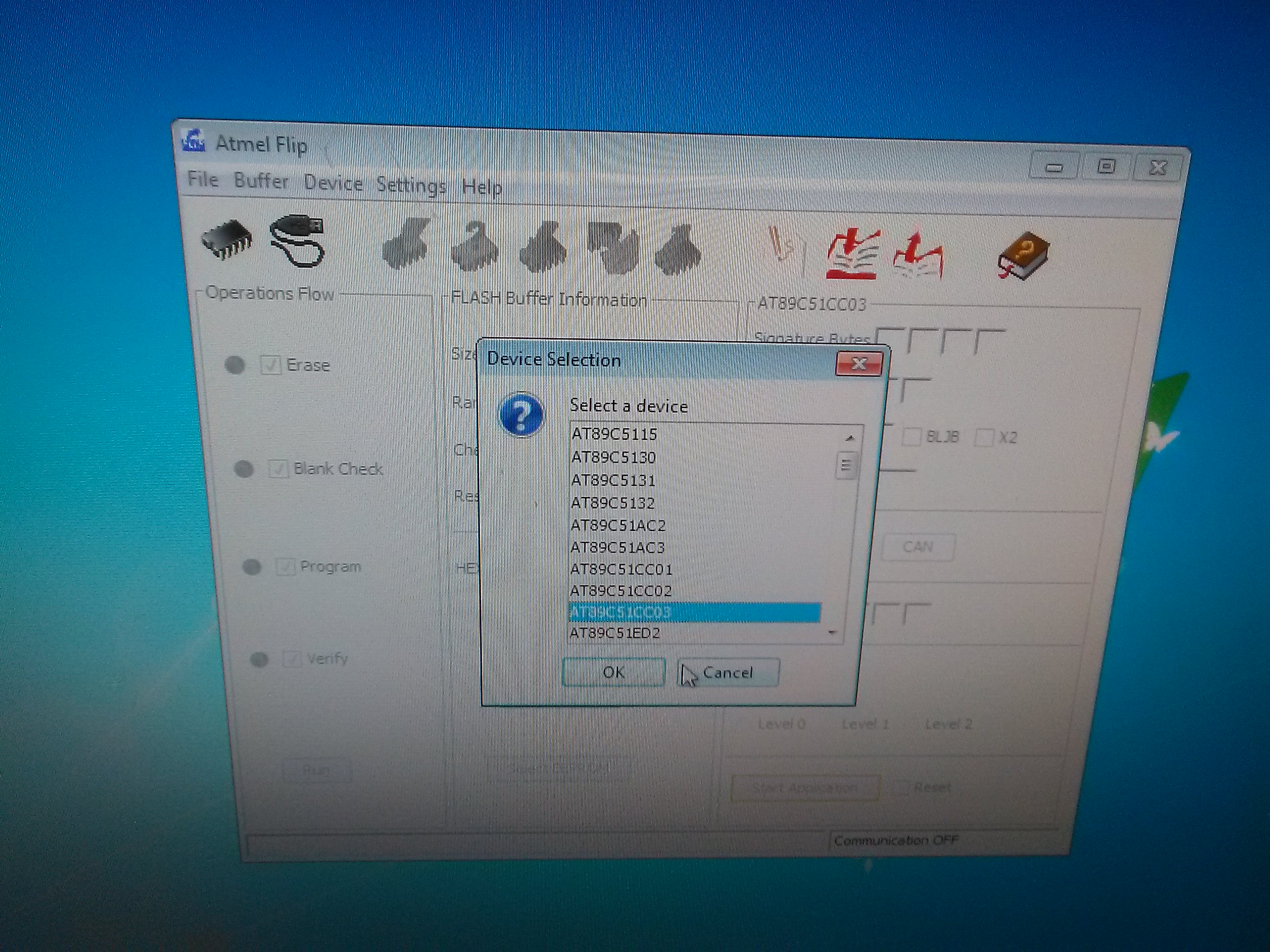Open the Help menu

click(482, 187)
